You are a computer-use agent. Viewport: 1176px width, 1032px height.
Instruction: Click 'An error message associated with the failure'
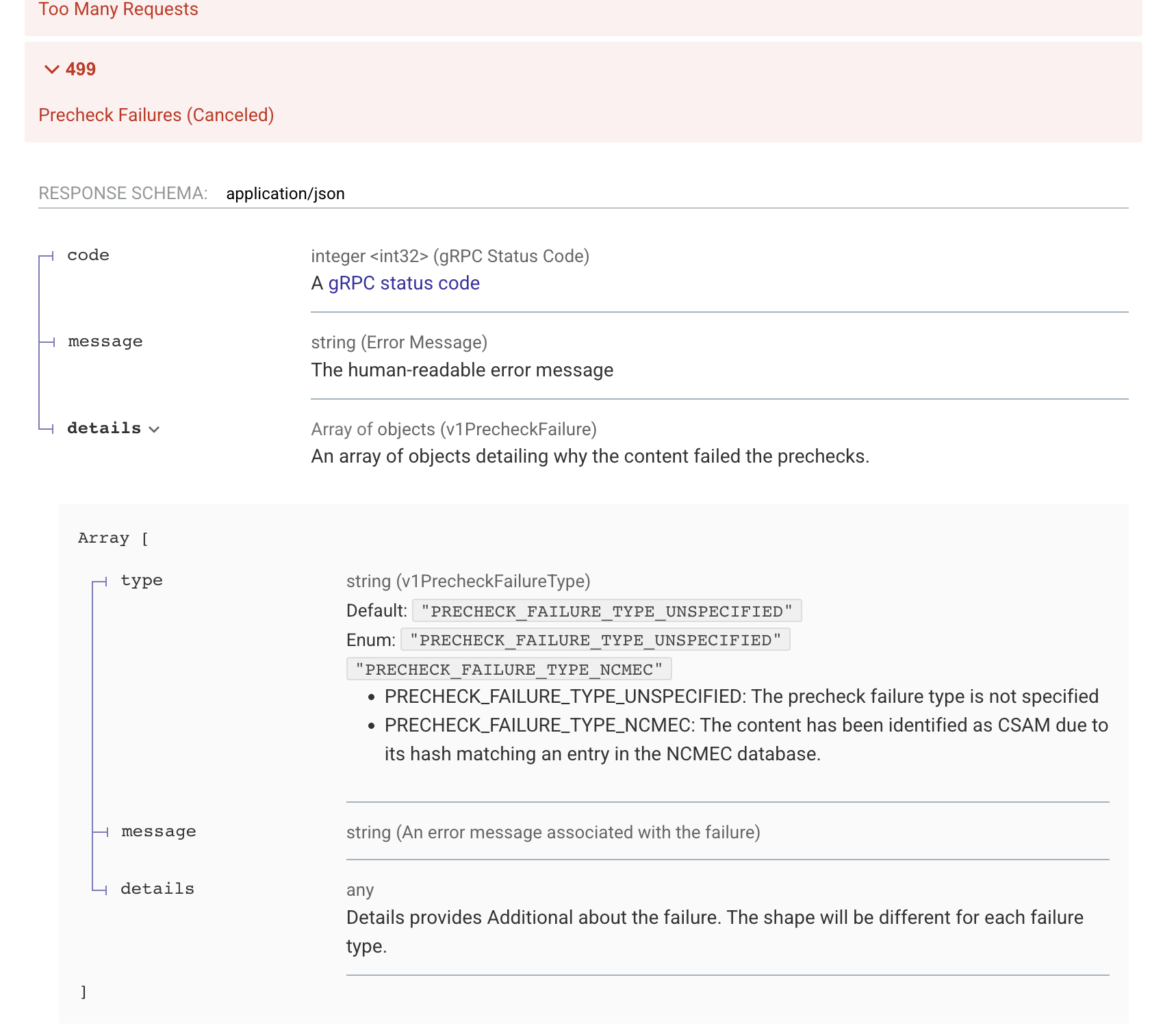click(x=578, y=832)
